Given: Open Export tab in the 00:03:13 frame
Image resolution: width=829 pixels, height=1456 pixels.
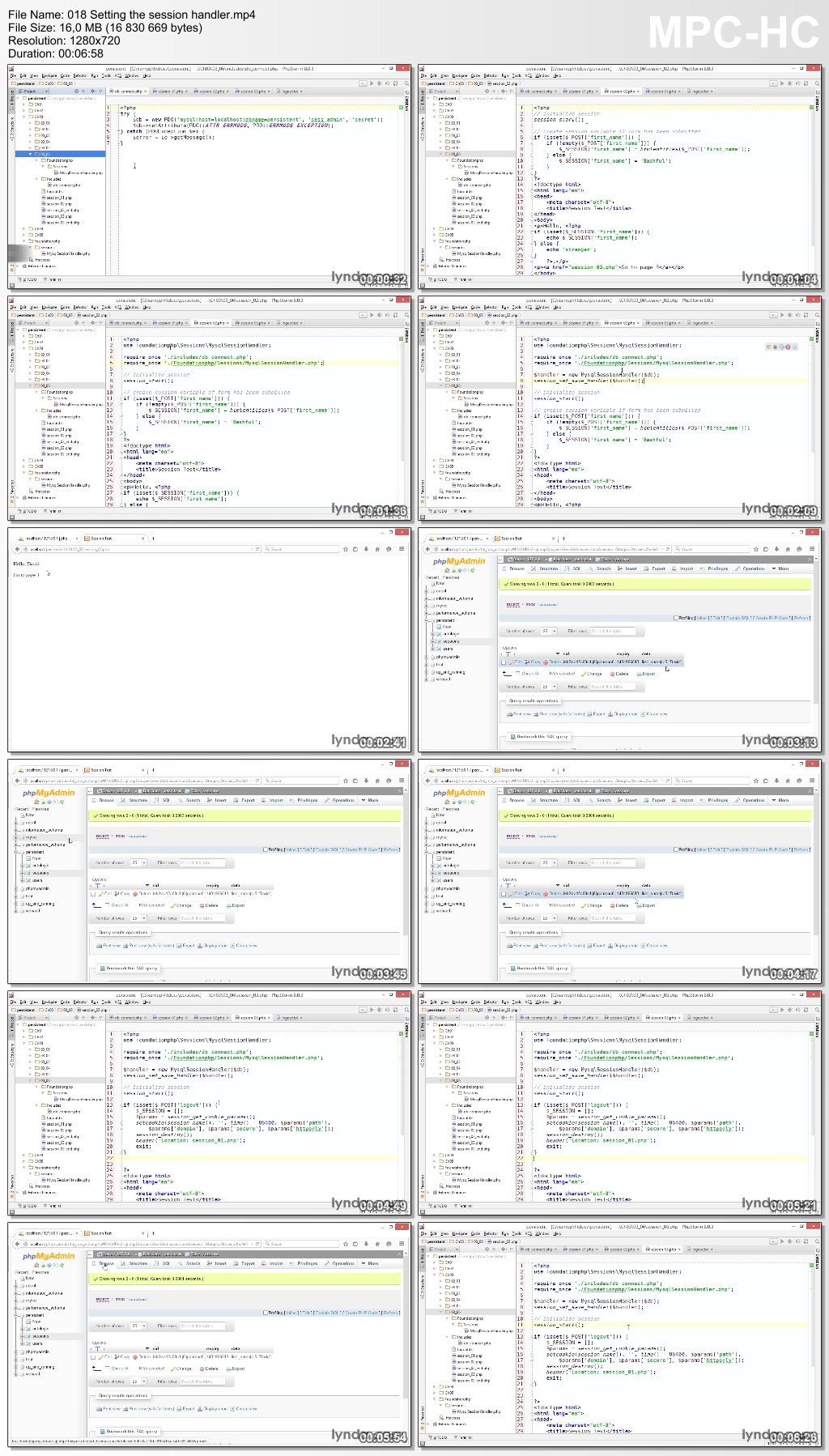Looking at the screenshot, I should pos(655,568).
